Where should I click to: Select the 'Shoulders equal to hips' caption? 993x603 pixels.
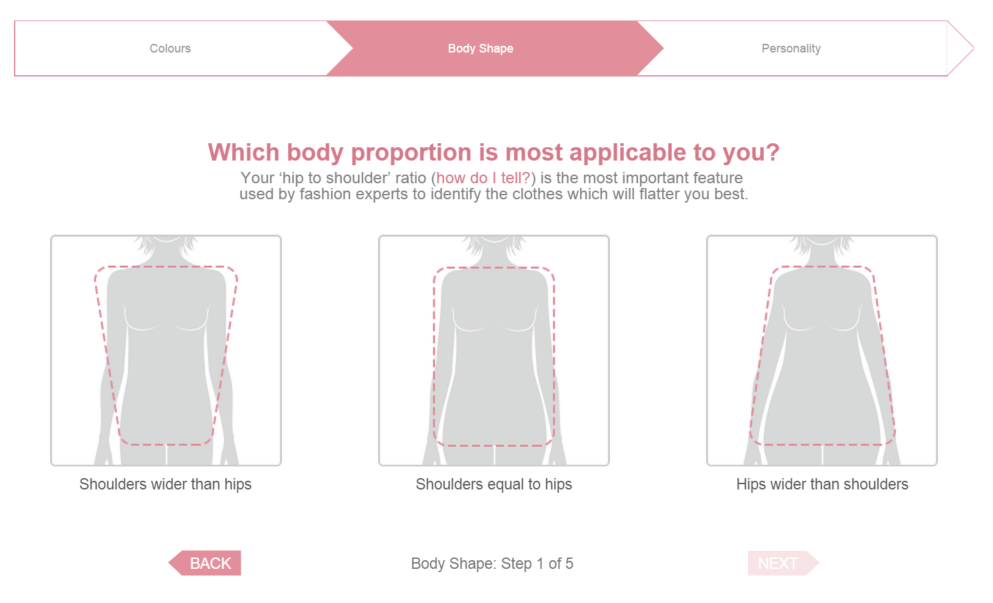[x=494, y=484]
